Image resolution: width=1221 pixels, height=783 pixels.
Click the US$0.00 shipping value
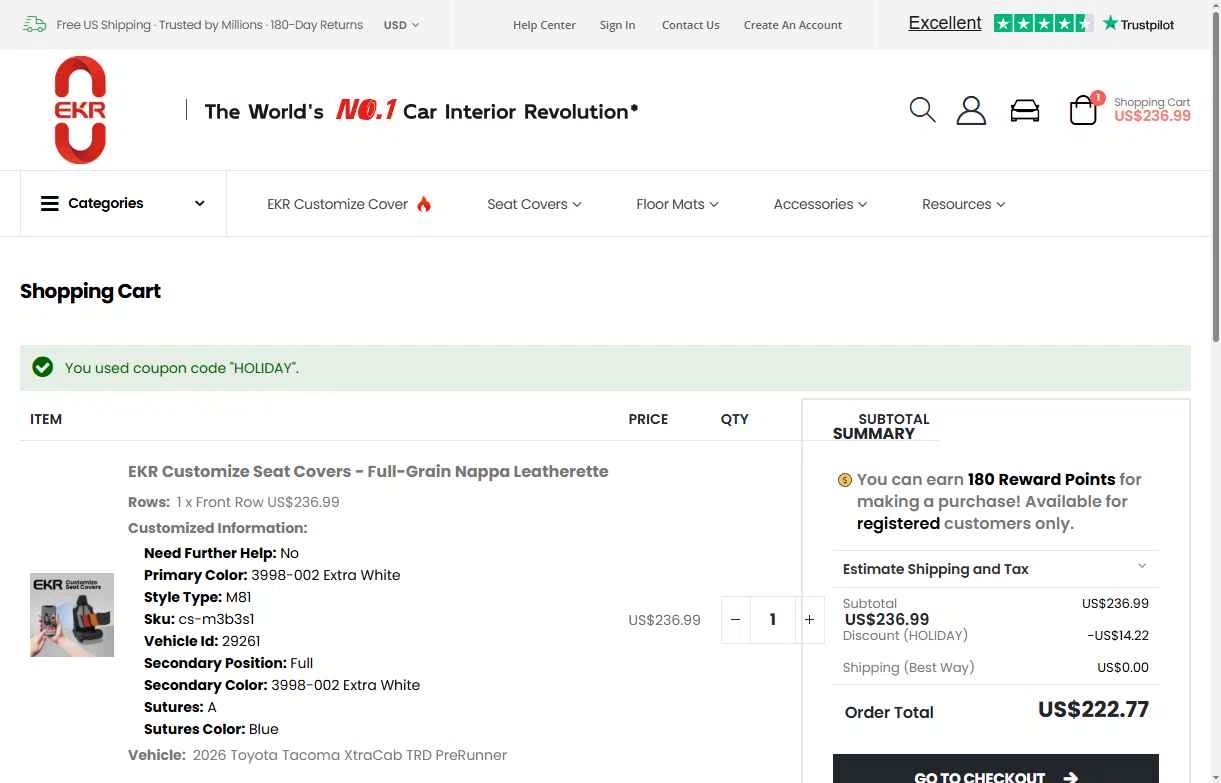click(1123, 667)
